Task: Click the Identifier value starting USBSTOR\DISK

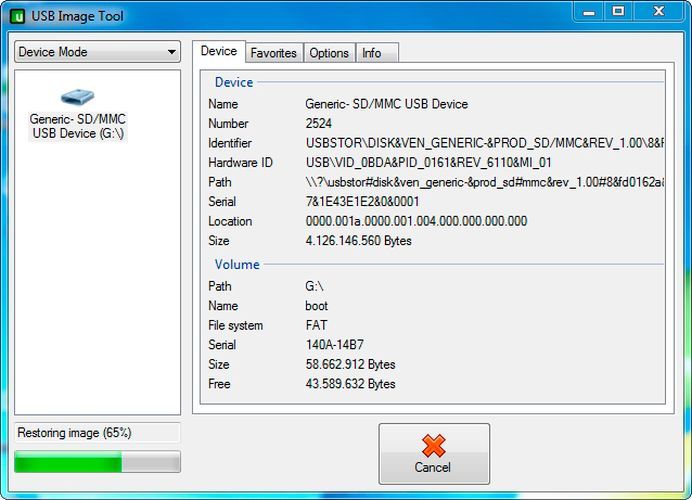Action: (485, 143)
